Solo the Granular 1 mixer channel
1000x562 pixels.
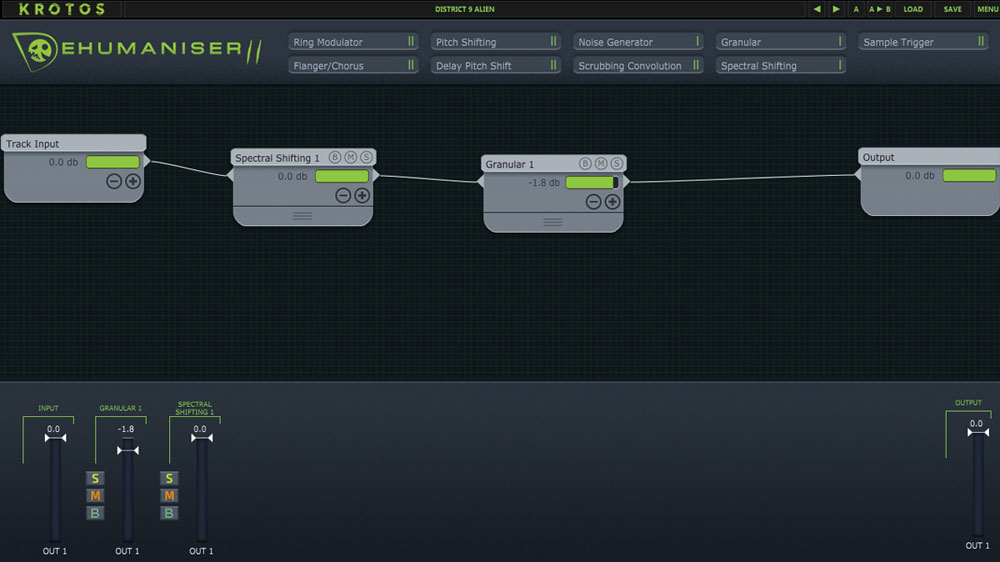pos(95,478)
